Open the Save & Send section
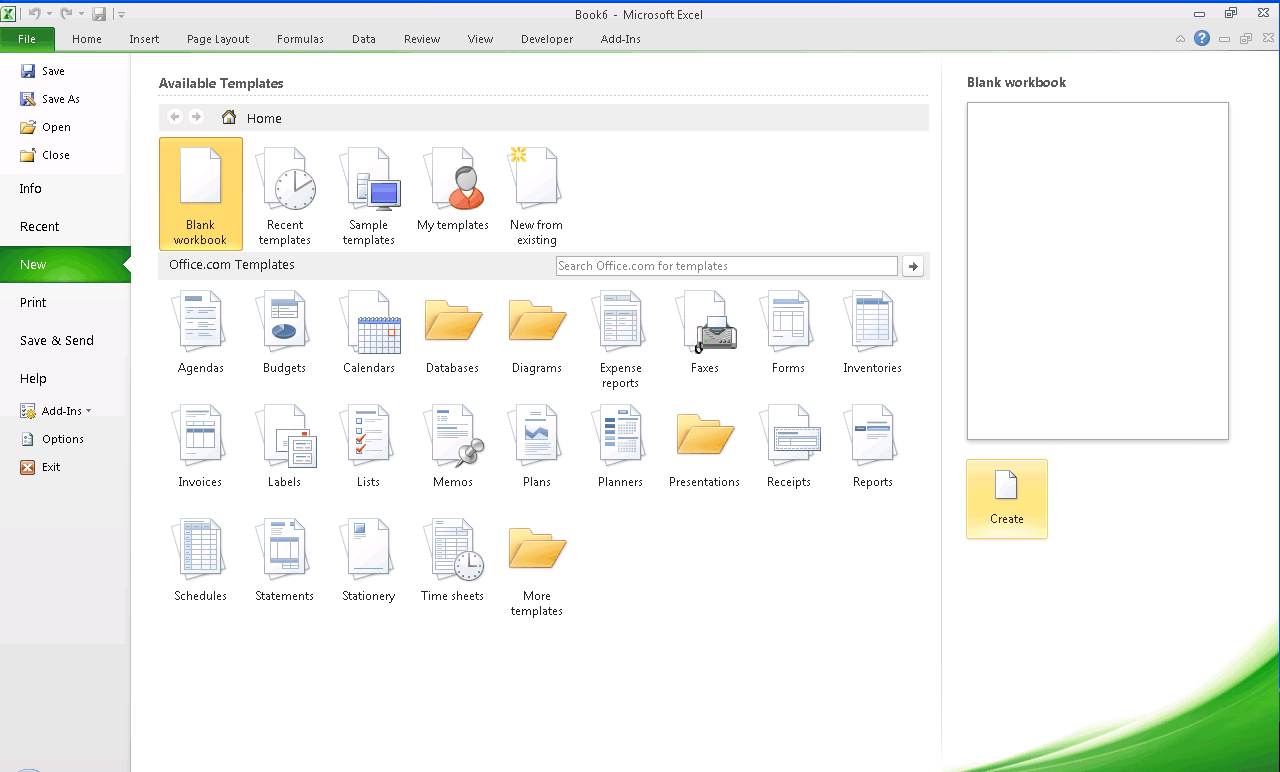The height and width of the screenshot is (772, 1280). click(65, 340)
